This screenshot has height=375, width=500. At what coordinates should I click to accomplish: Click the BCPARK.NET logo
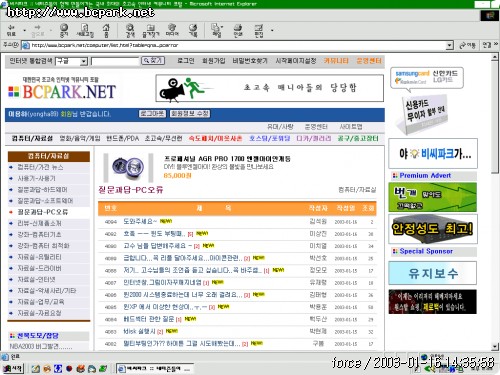[x=62, y=92]
